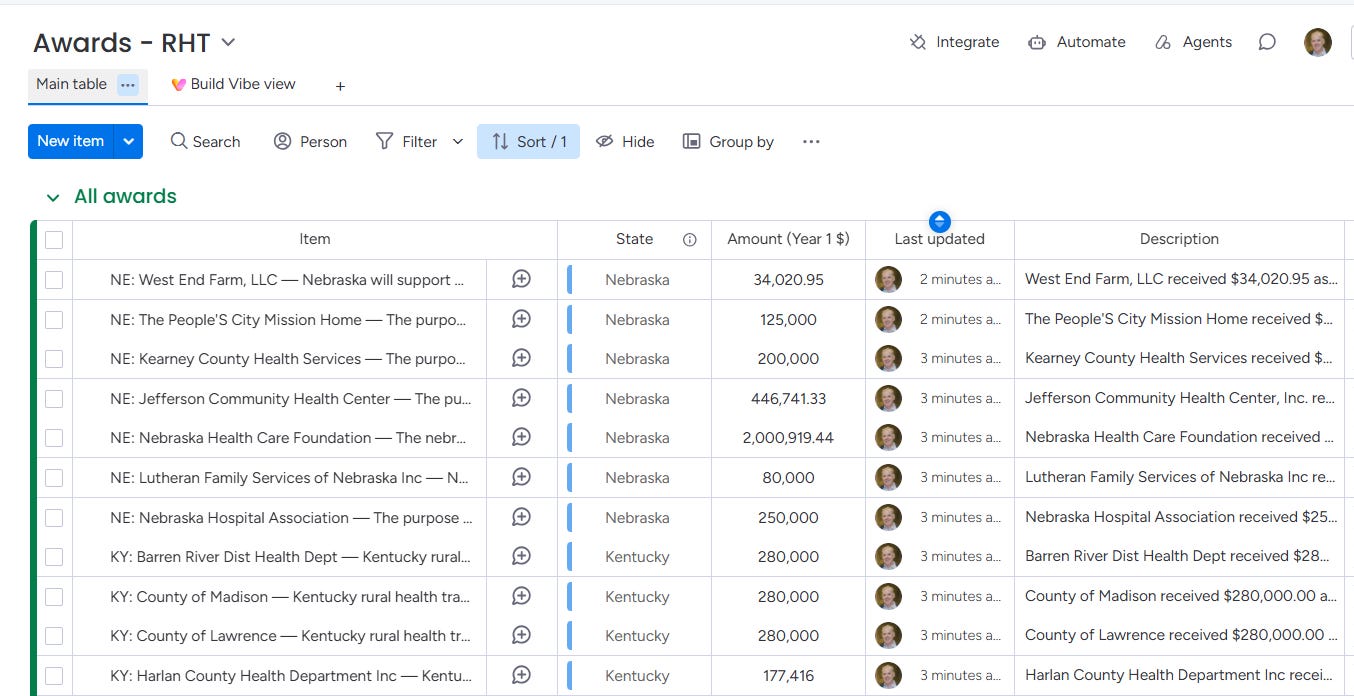Switch to the Main table tab

pyautogui.click(x=71, y=84)
